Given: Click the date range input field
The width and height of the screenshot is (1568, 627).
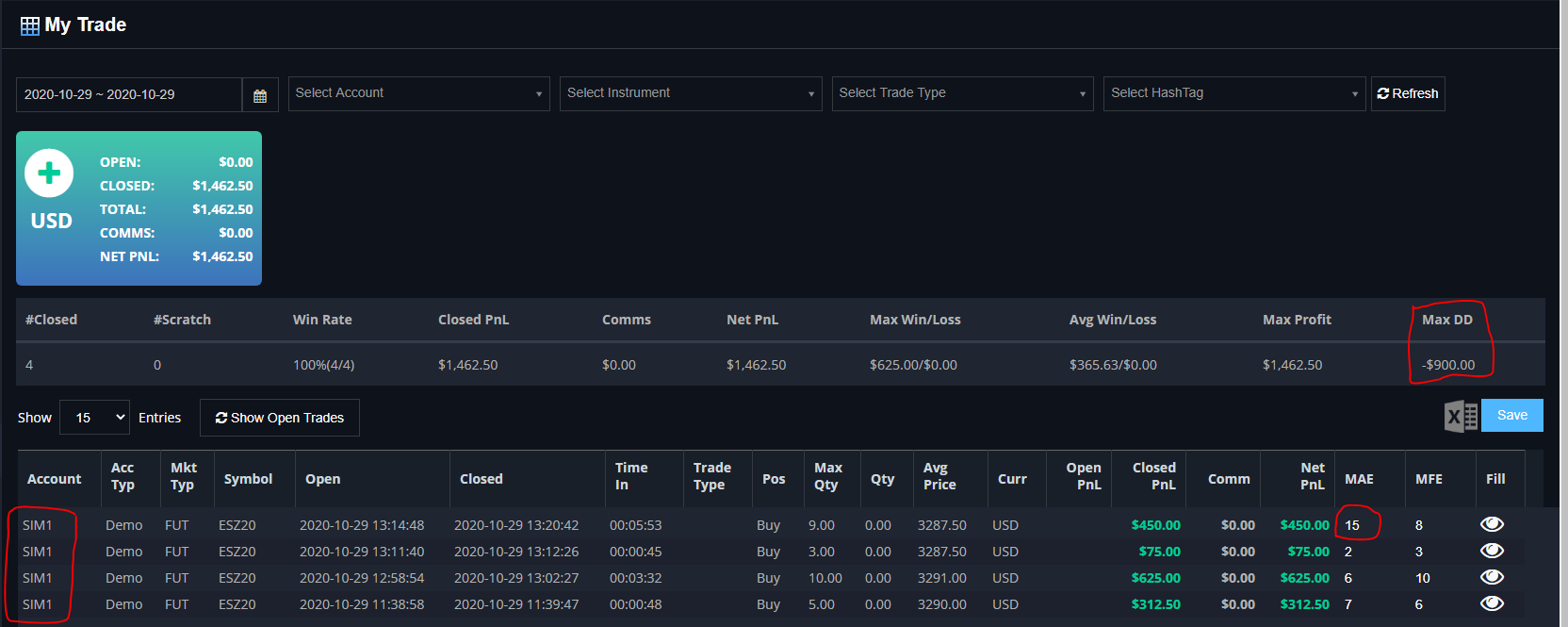Looking at the screenshot, I should point(129,94).
